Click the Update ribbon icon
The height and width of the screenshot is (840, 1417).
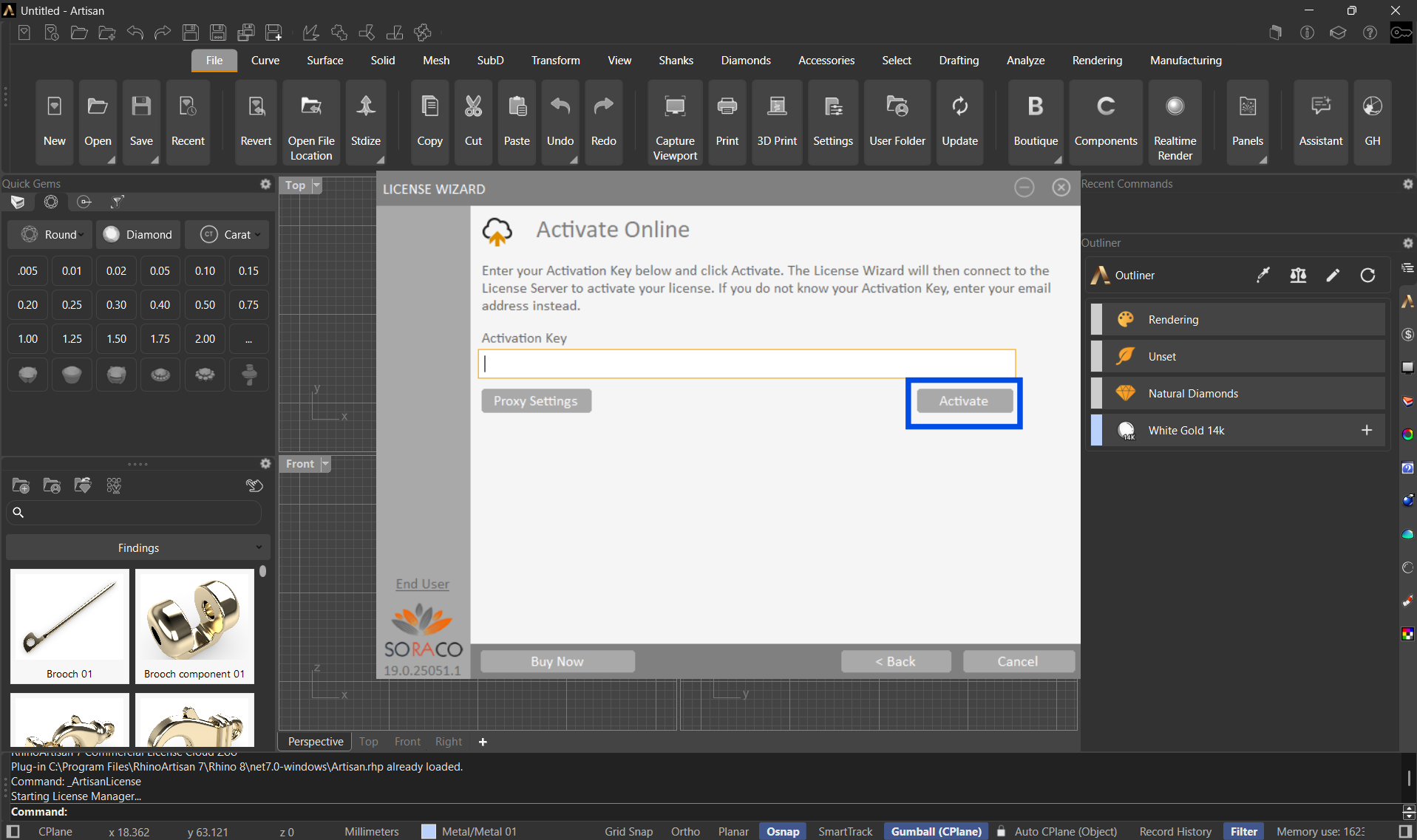coord(959,121)
